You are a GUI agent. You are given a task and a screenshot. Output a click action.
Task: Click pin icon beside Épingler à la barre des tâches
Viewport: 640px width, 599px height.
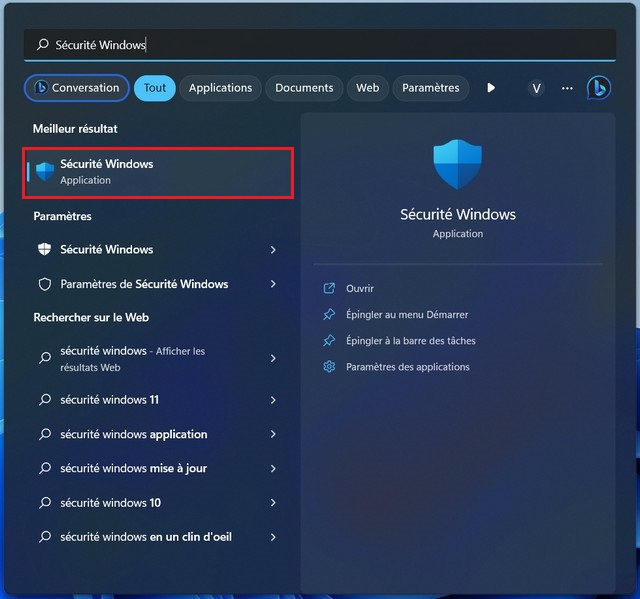click(329, 340)
